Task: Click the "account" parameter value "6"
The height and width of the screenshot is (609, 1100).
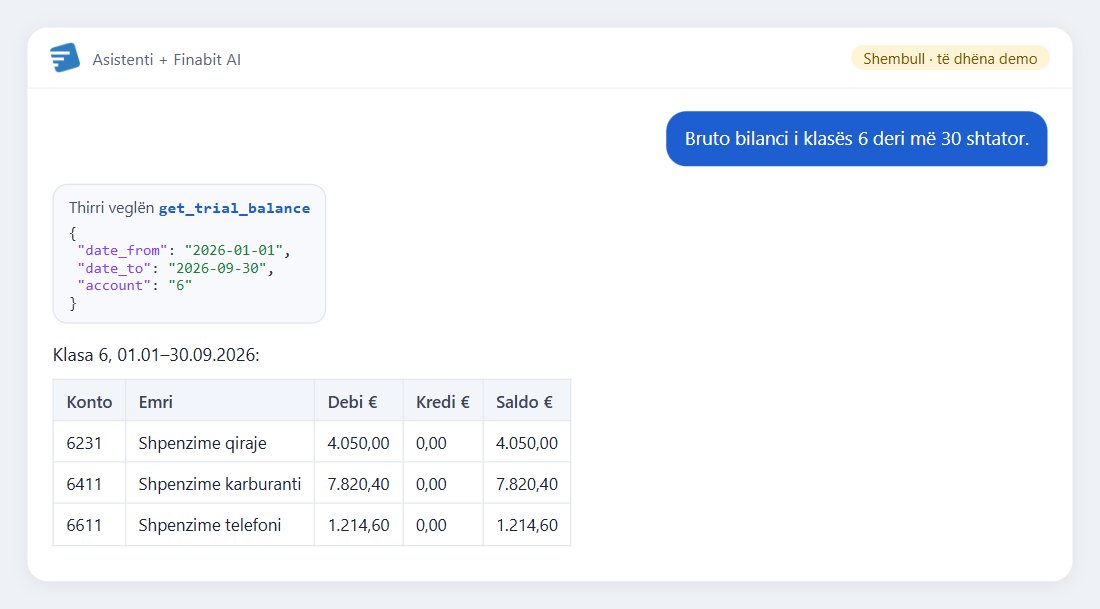Action: [x=180, y=286]
